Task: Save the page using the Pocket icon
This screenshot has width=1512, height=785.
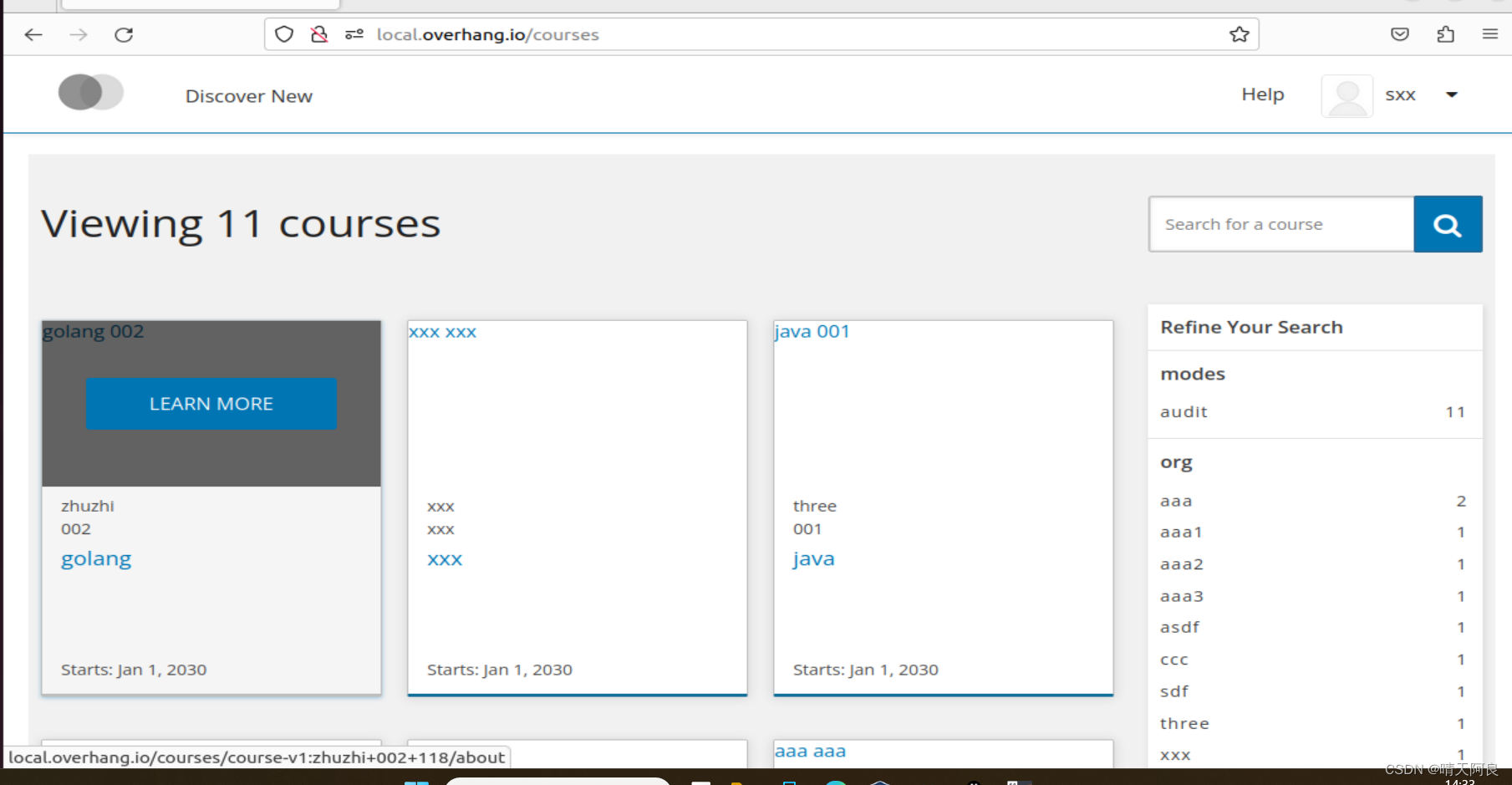Action: pos(1399,34)
